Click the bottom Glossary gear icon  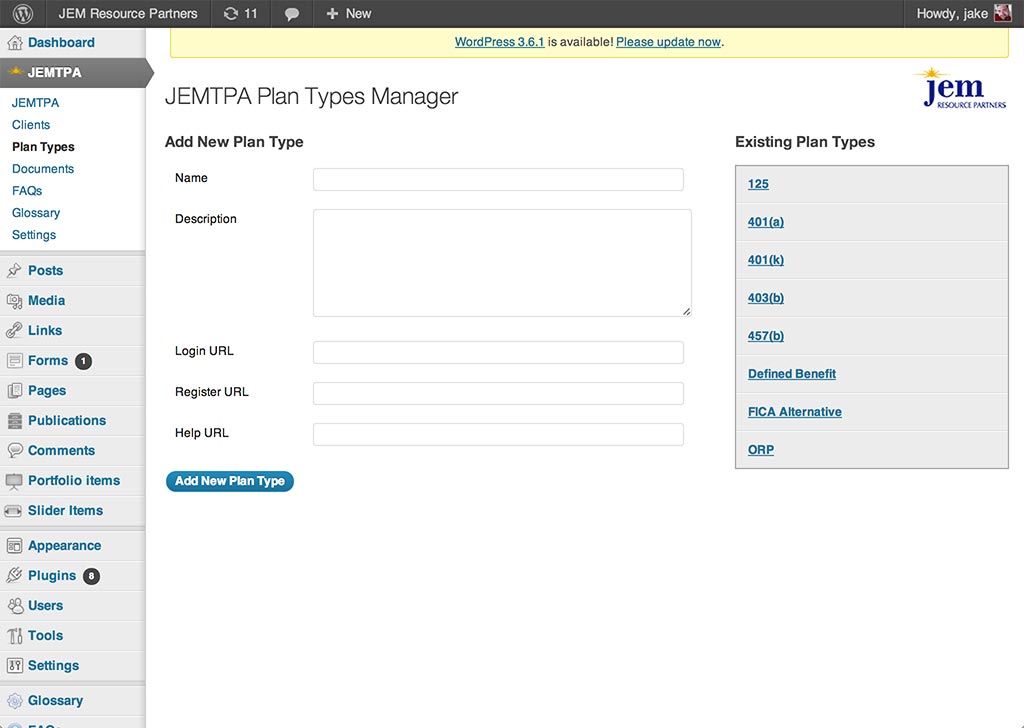14,701
